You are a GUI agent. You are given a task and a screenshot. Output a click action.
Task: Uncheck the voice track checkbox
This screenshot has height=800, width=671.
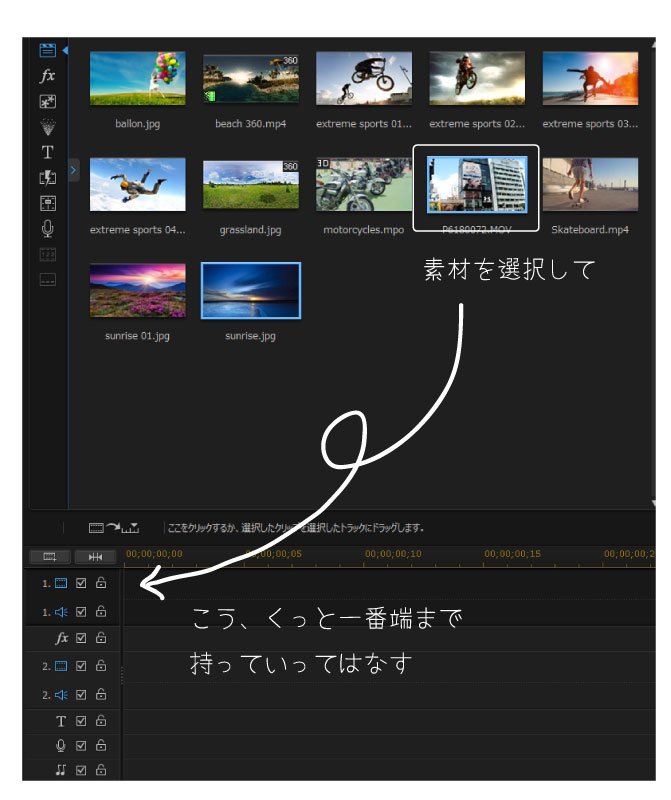point(81,745)
